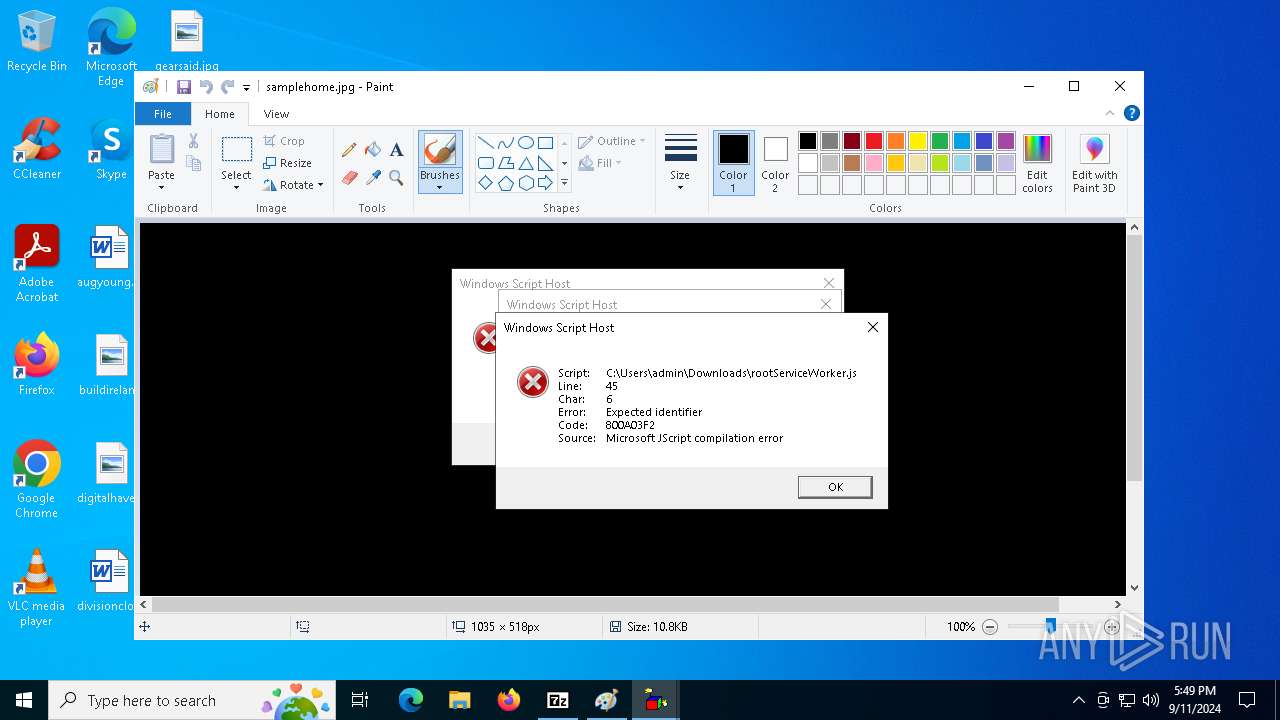This screenshot has width=1280, height=720.
Task: Switch to the Home ribbon tab
Action: tap(220, 114)
